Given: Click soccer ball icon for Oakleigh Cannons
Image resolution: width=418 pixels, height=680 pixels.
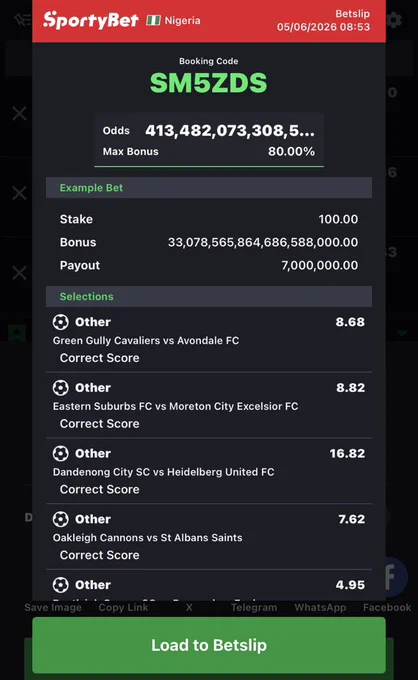Looking at the screenshot, I should click(61, 519).
